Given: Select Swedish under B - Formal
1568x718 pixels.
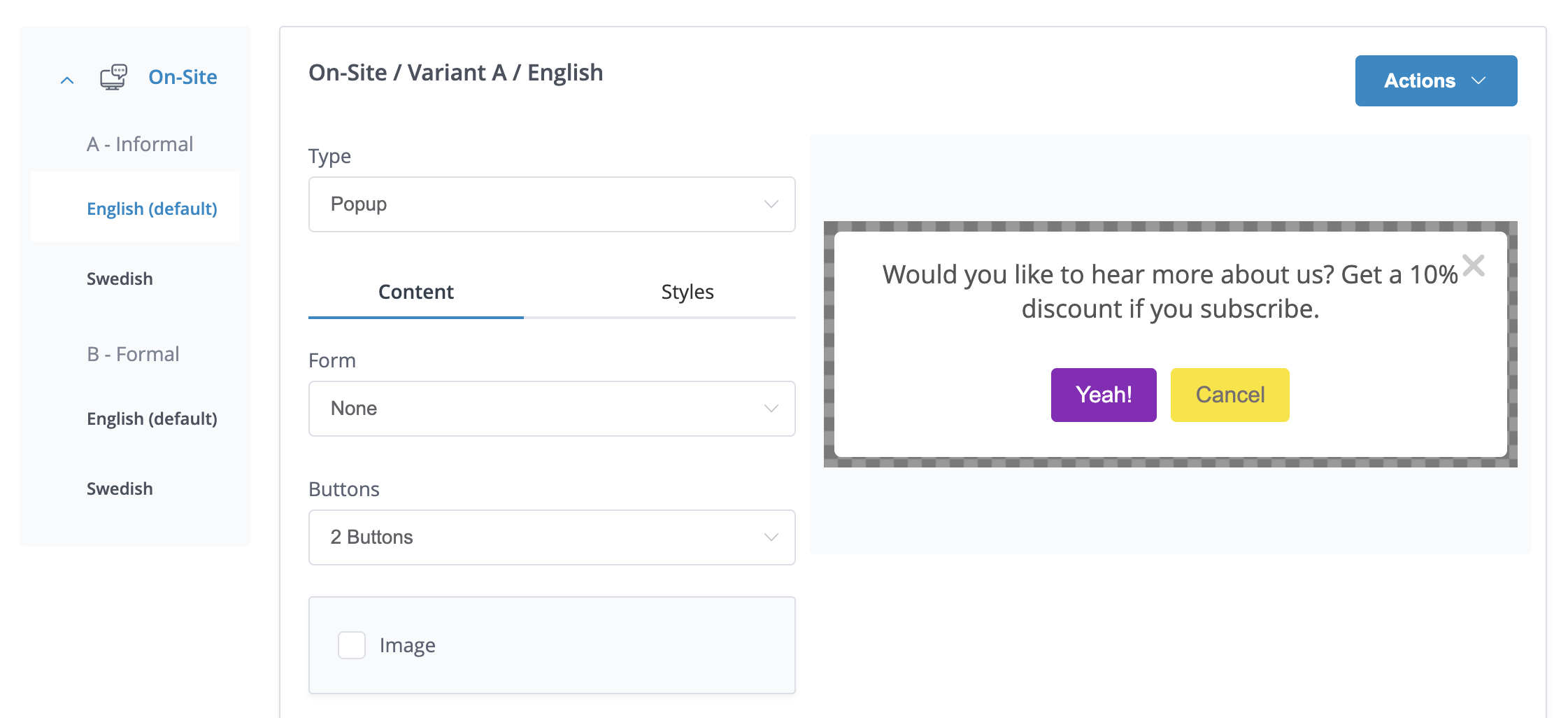Looking at the screenshot, I should [x=120, y=488].
